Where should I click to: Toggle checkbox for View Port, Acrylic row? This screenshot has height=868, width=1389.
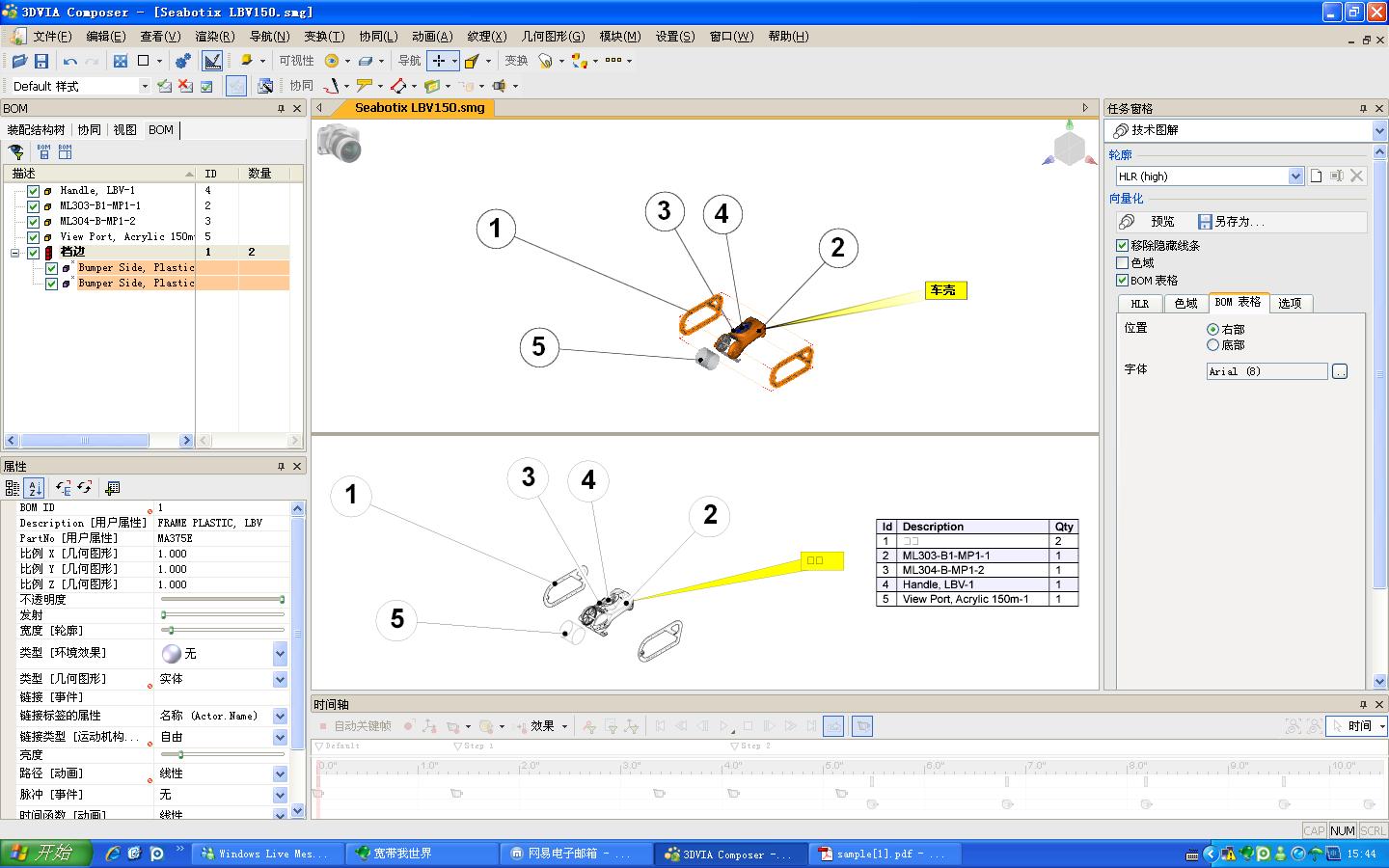click(x=34, y=237)
